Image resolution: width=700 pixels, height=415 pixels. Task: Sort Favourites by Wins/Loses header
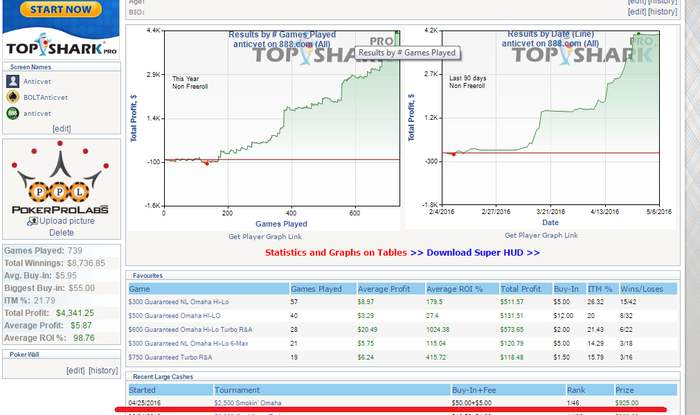(648, 289)
